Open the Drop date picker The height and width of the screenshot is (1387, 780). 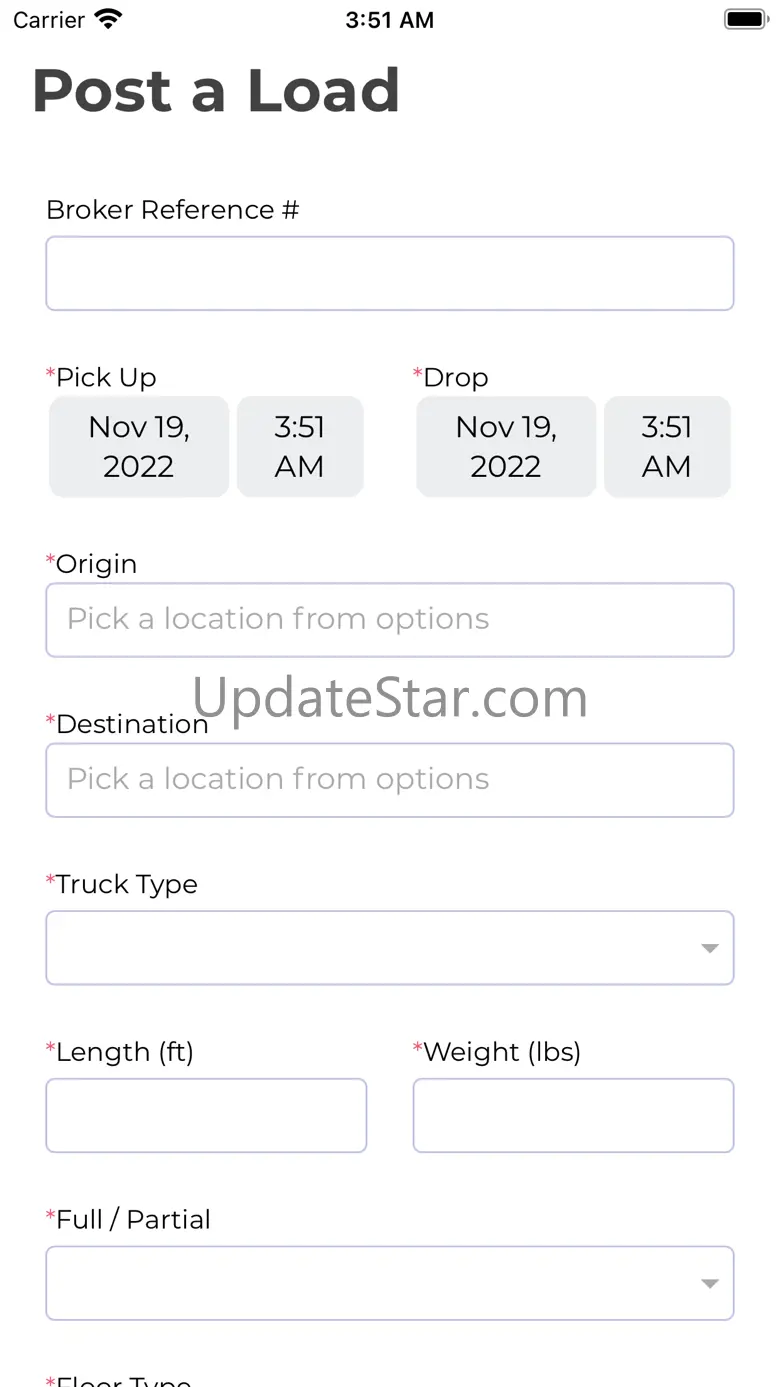pyautogui.click(x=506, y=447)
